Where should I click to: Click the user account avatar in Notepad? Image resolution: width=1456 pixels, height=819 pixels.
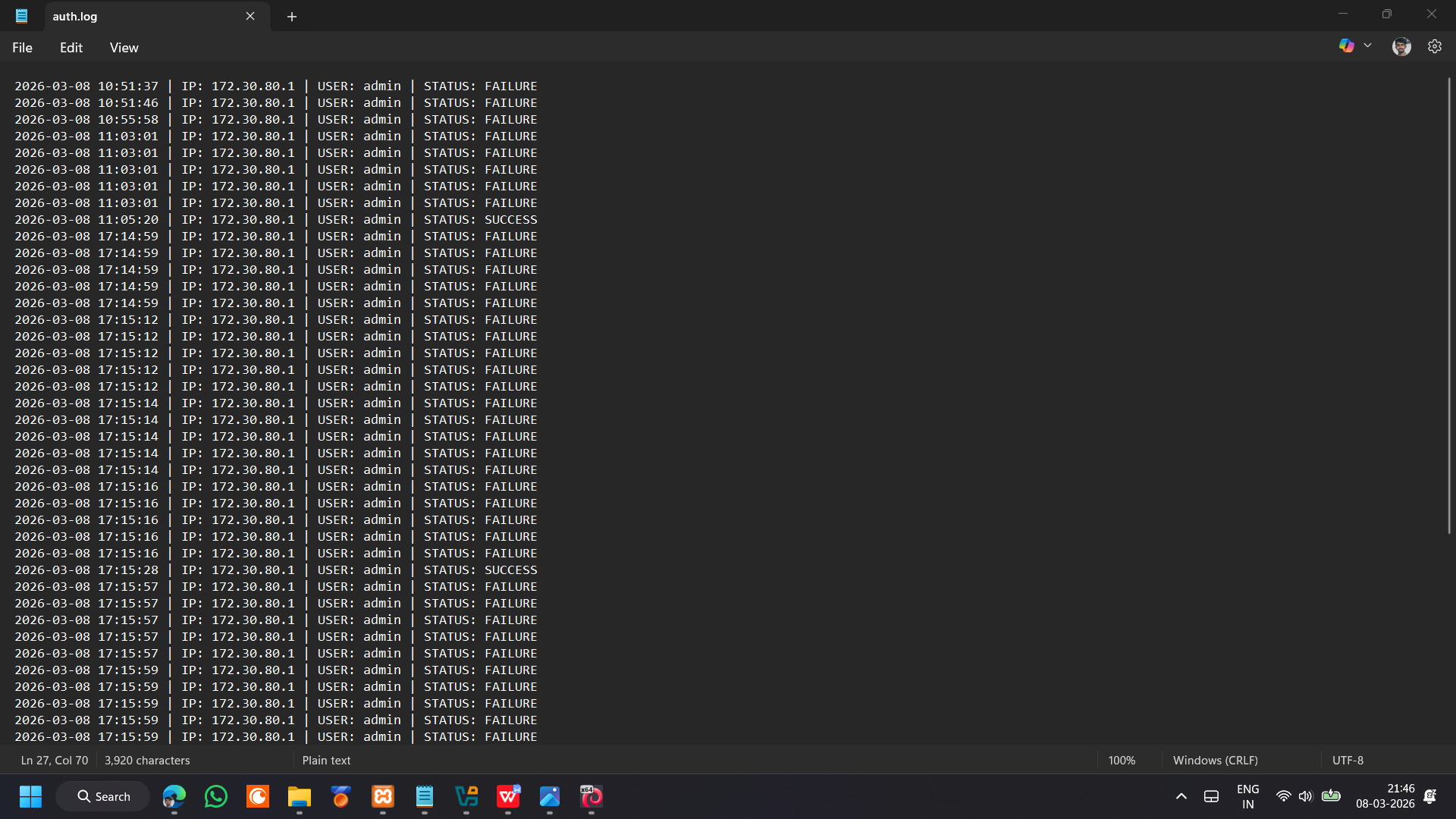(1401, 46)
